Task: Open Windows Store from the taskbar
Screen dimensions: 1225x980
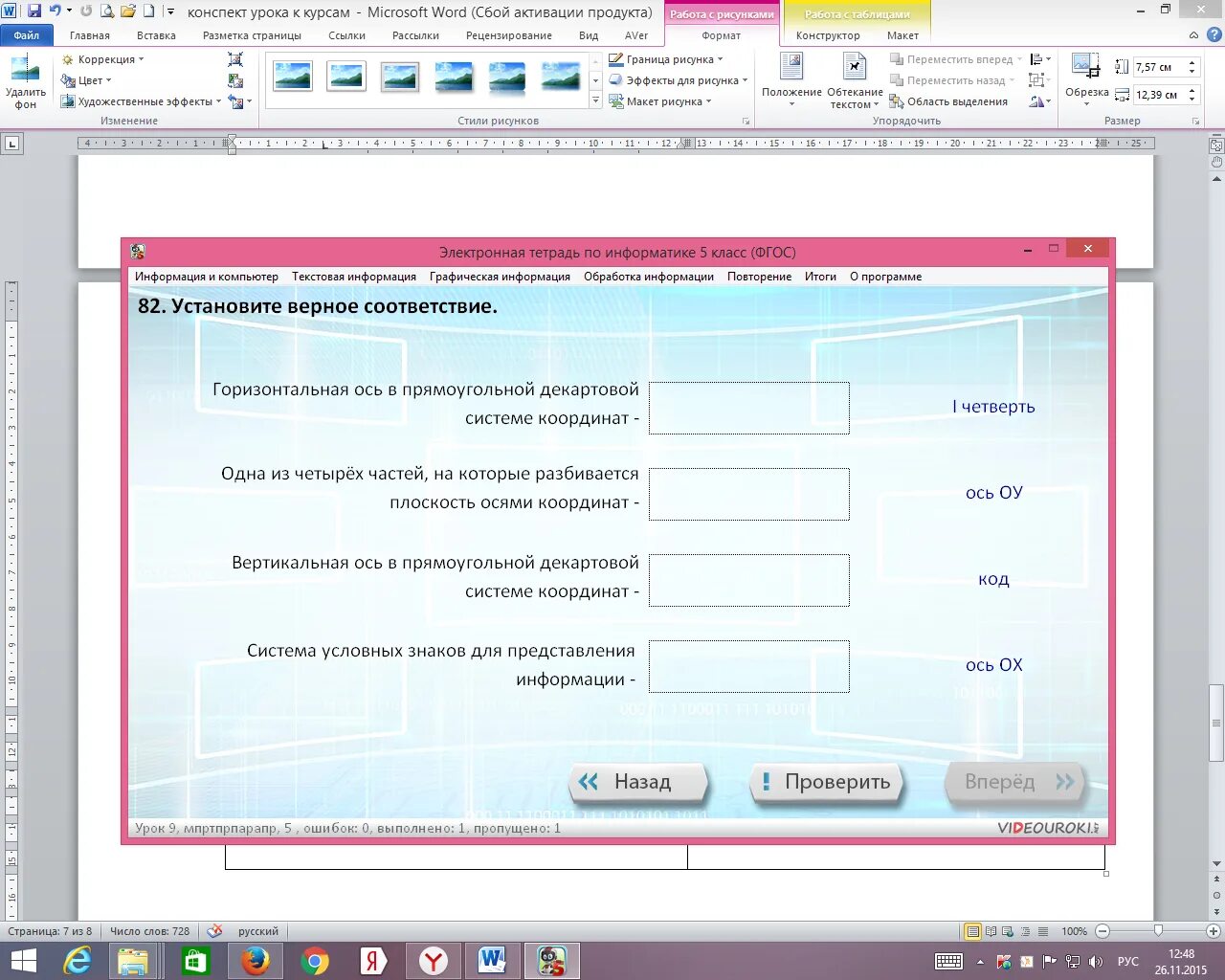Action: pos(195,960)
